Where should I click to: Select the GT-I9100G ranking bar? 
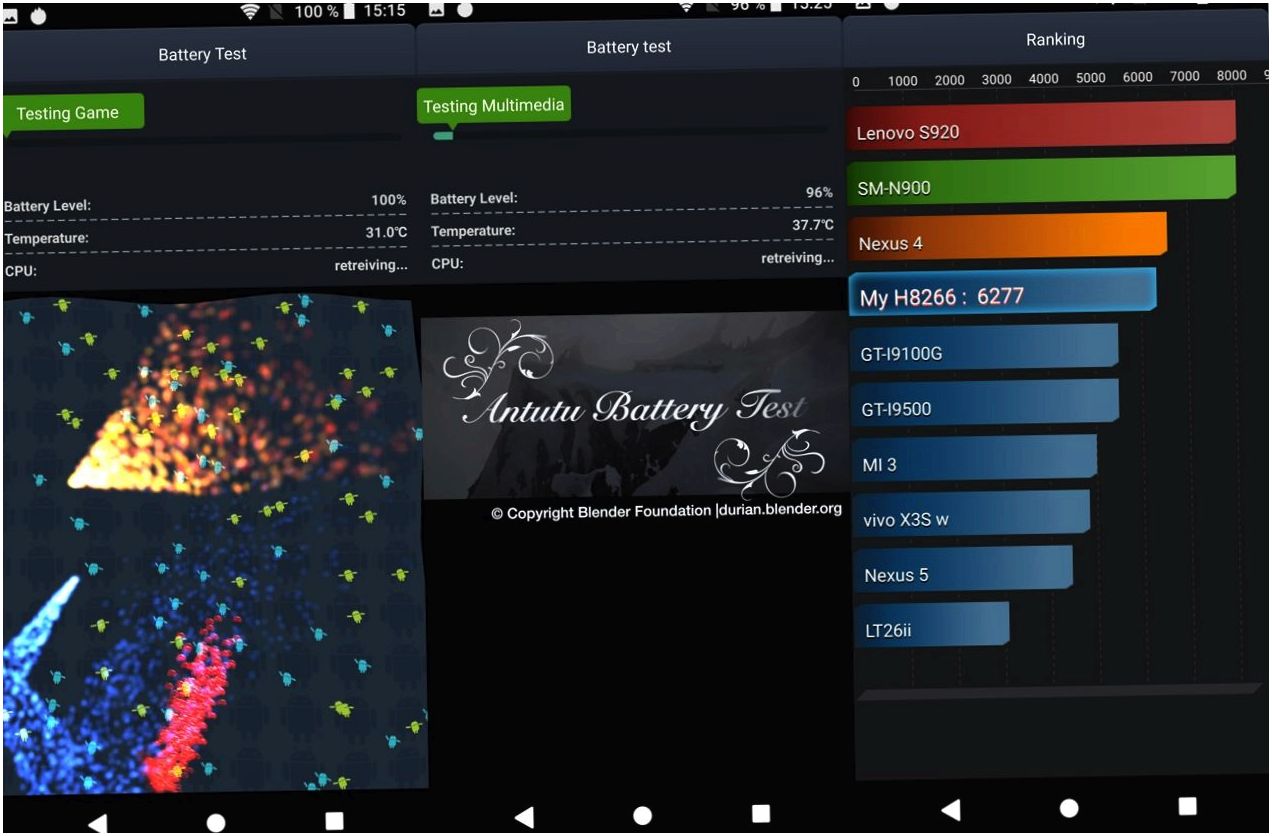click(x=983, y=348)
